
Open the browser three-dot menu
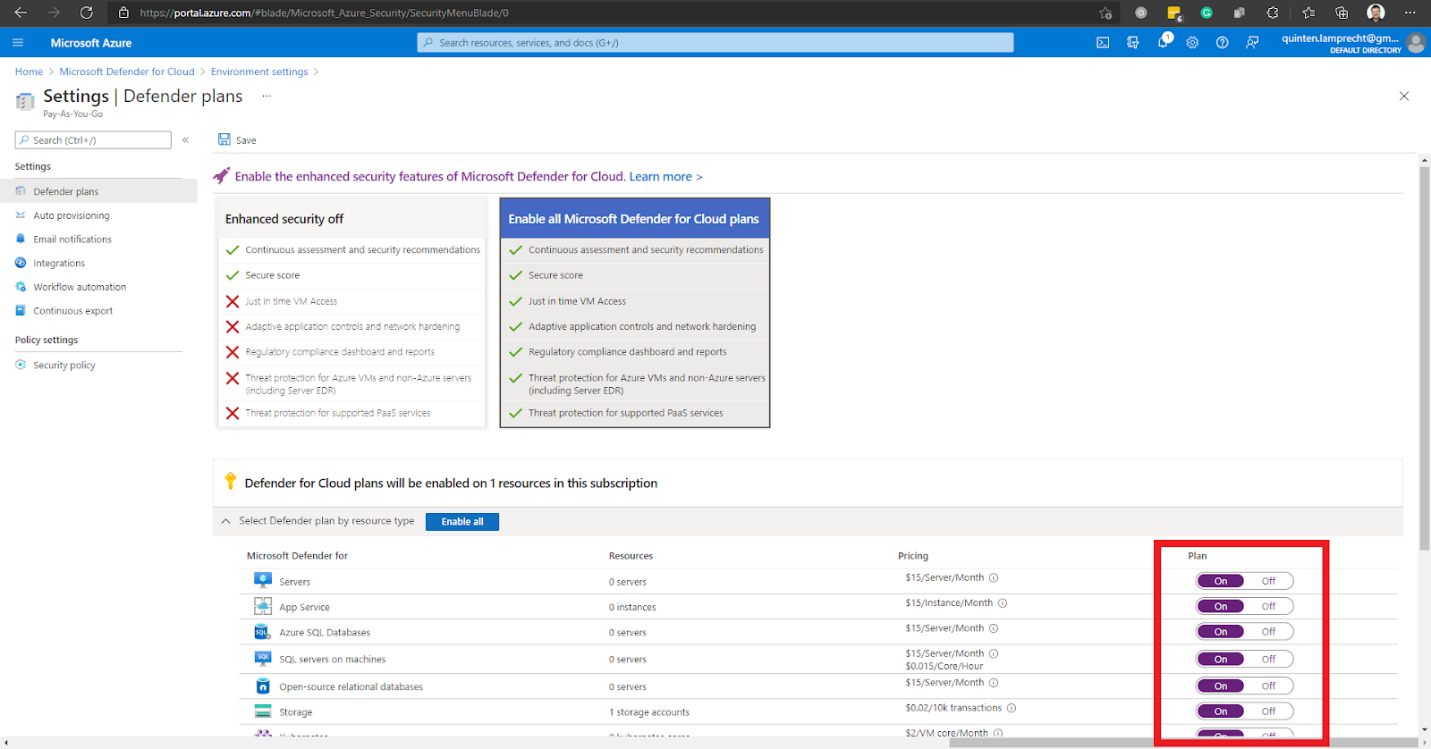1410,13
